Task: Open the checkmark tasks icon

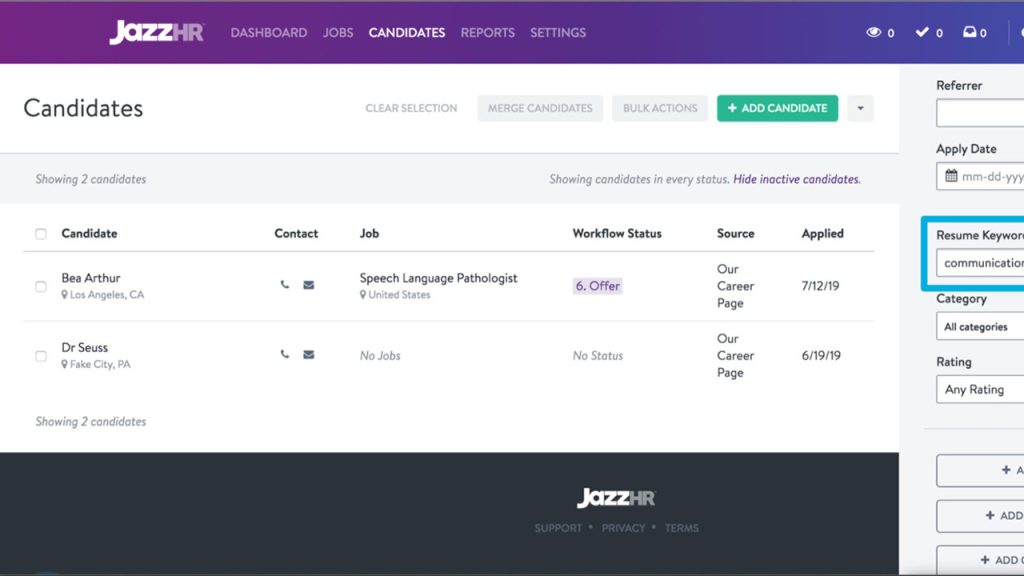Action: tap(922, 33)
